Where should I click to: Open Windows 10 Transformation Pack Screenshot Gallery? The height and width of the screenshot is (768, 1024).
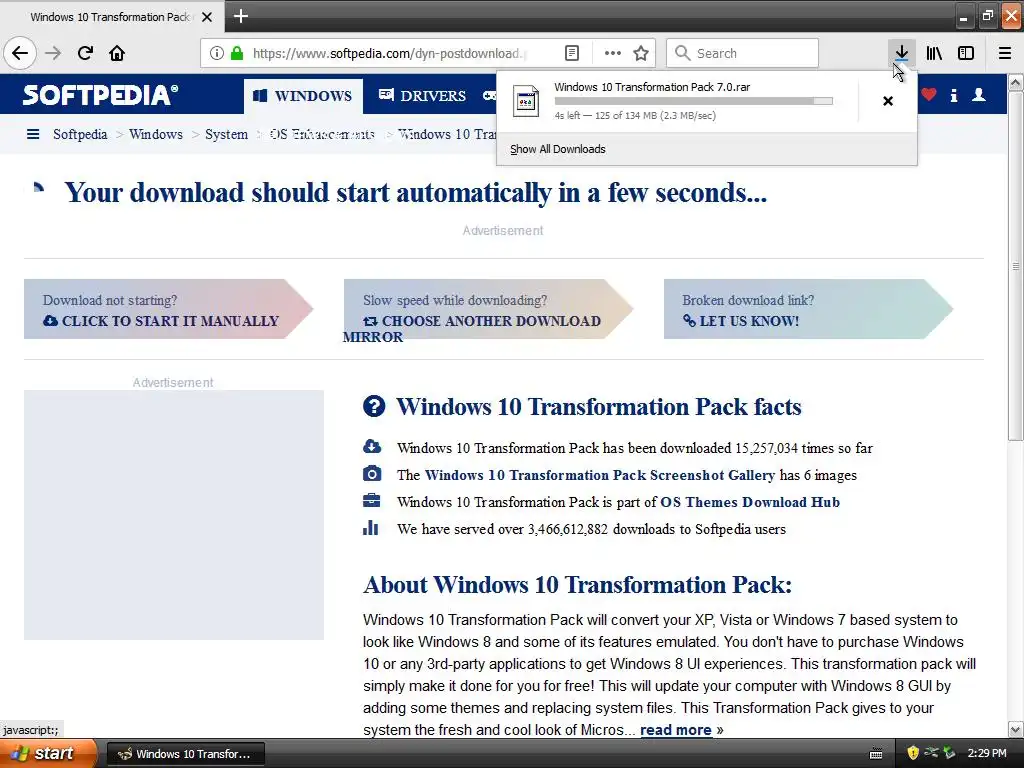600,475
